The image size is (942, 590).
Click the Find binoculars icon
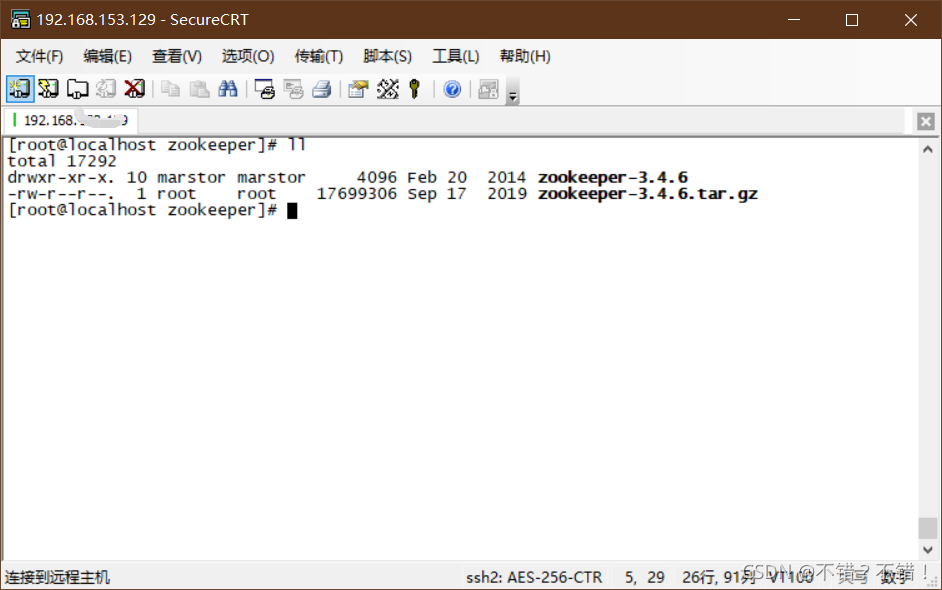(x=228, y=90)
